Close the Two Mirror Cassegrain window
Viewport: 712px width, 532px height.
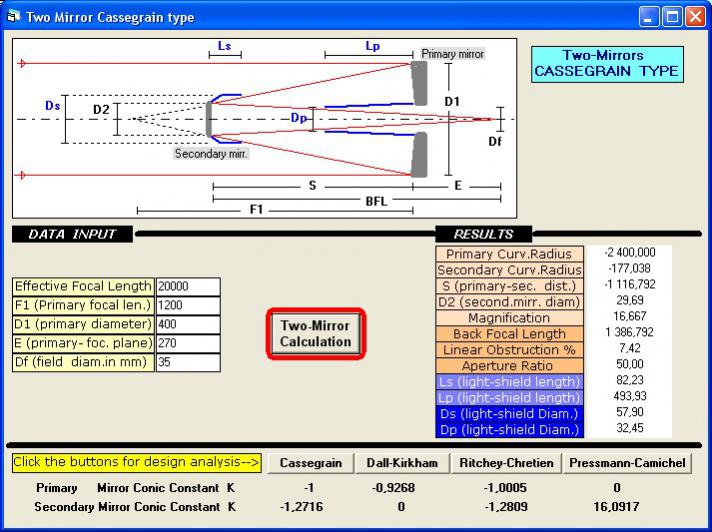[x=695, y=17]
